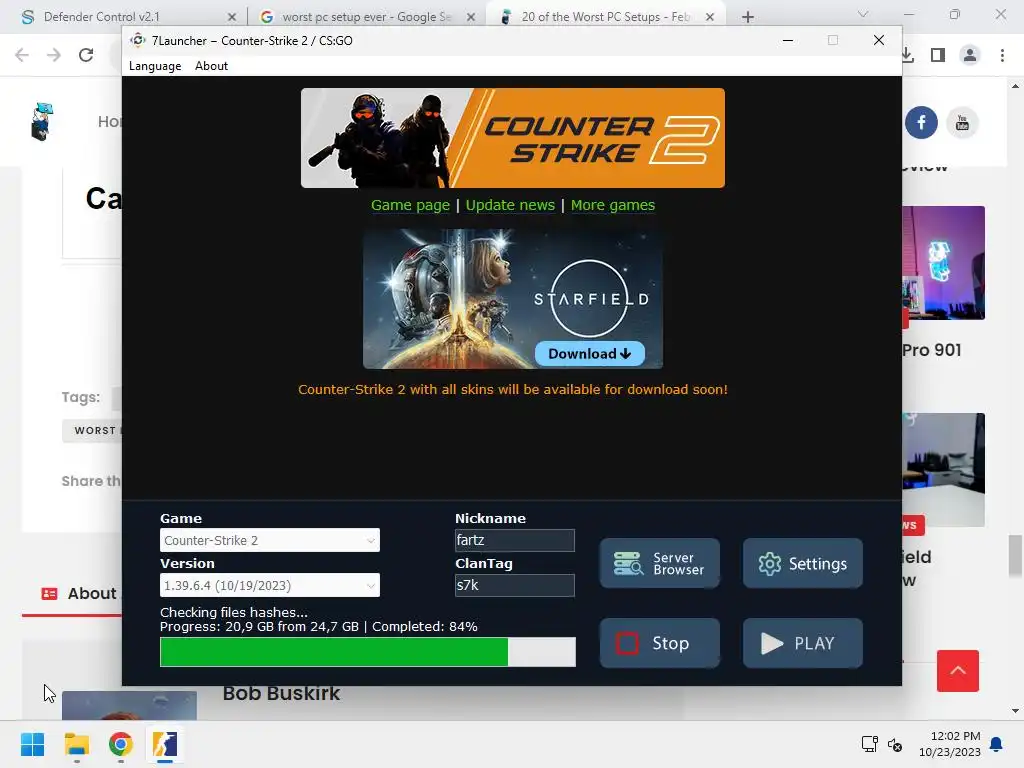Click the Chrome page vertical scrollbar thumb
Image resolution: width=1024 pixels, height=768 pixels.
pyautogui.click(x=1015, y=556)
